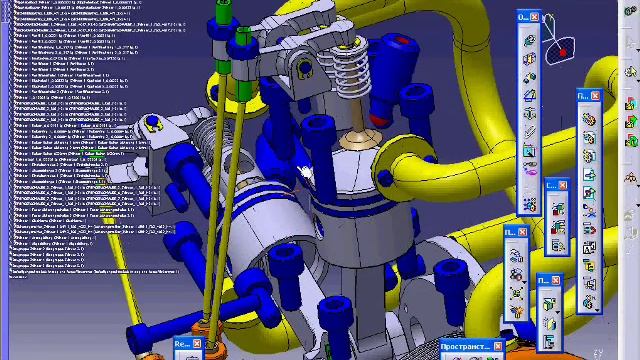Image resolution: width=640 pixels, height=360 pixels.
Task: Click the bottom document icon in lower 'П...' toolbar
Action: (549, 342)
